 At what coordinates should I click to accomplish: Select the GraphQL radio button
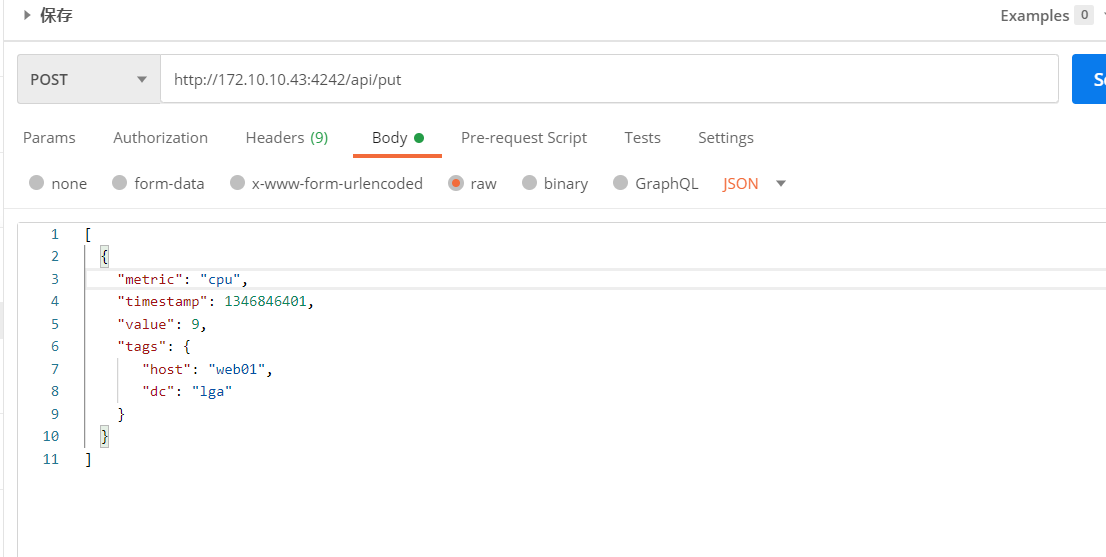pyautogui.click(x=621, y=183)
